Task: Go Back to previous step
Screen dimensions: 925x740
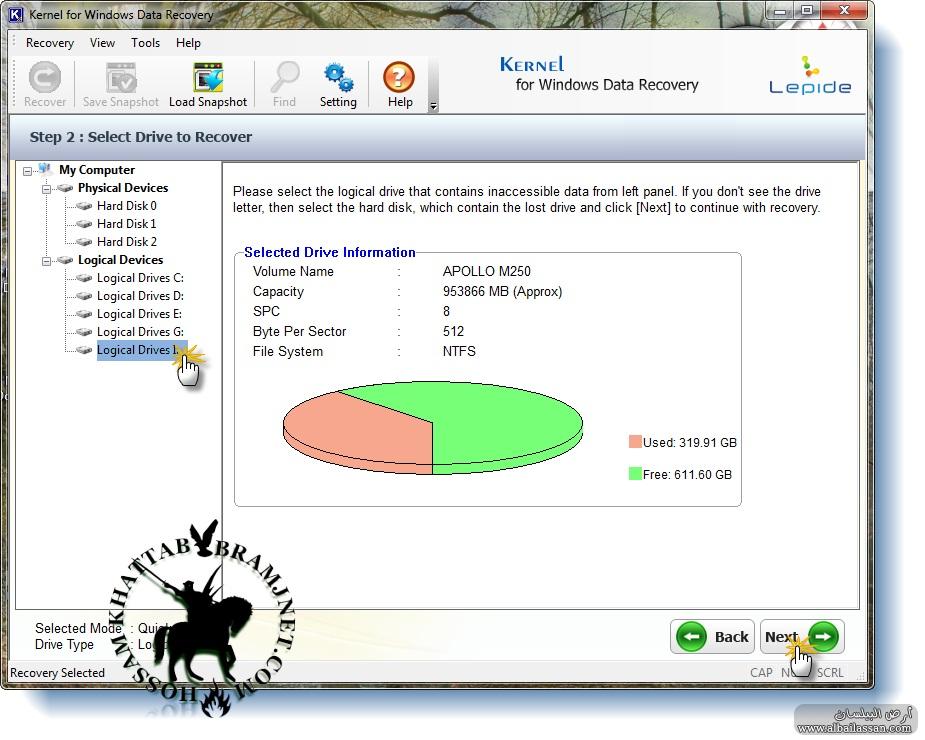Action: click(x=712, y=637)
